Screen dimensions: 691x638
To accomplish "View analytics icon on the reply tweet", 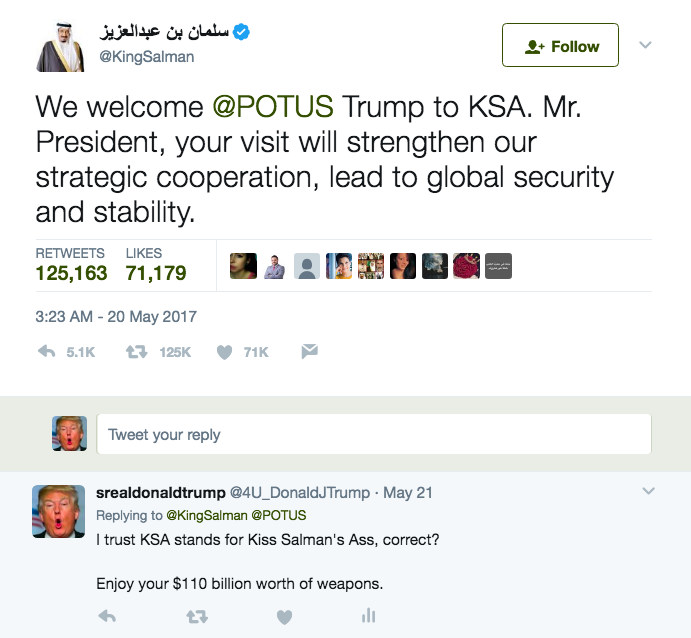I will coord(368,616).
